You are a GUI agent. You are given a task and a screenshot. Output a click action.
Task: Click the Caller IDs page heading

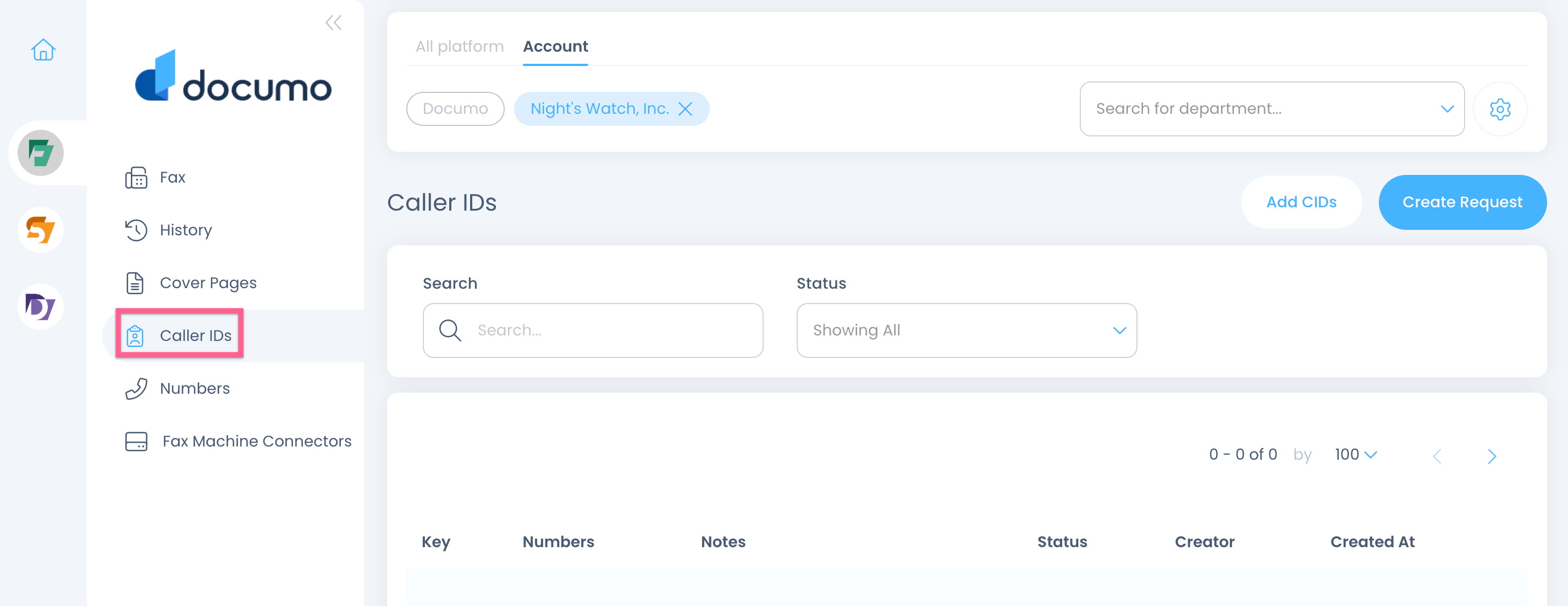tap(442, 202)
